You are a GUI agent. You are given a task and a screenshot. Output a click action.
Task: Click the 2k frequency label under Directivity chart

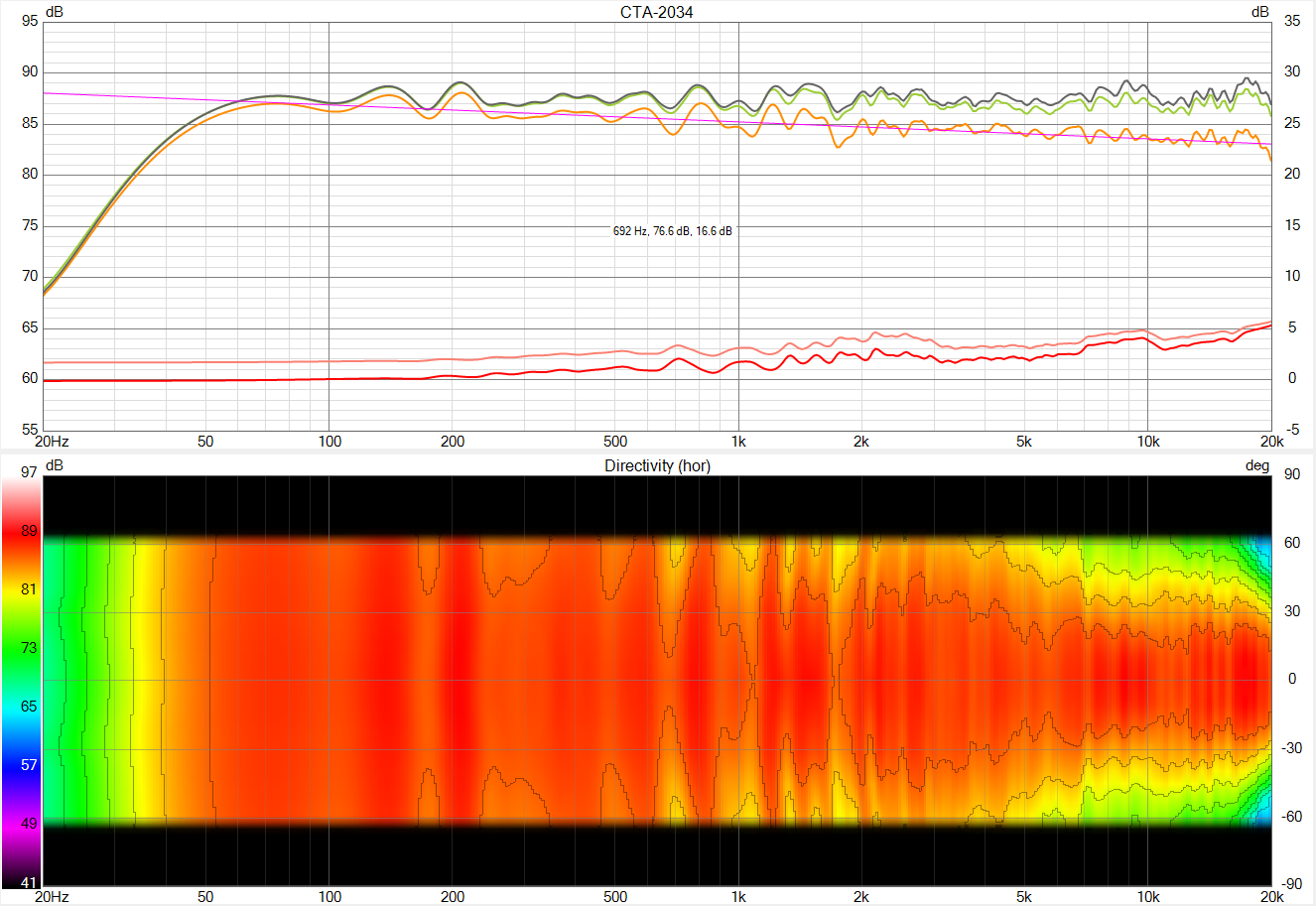pos(861,897)
